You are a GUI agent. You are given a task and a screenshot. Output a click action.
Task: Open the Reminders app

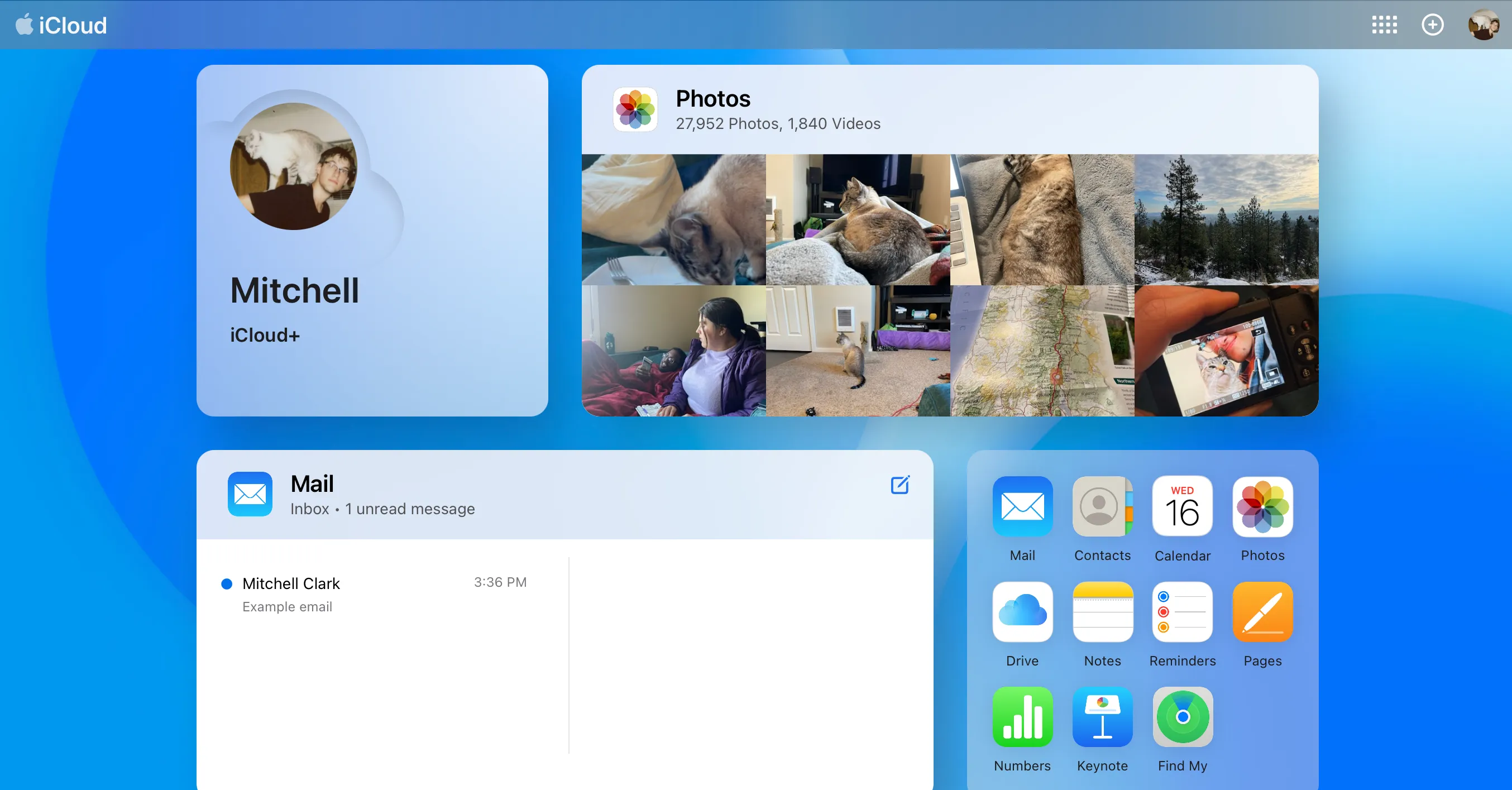1182,611
